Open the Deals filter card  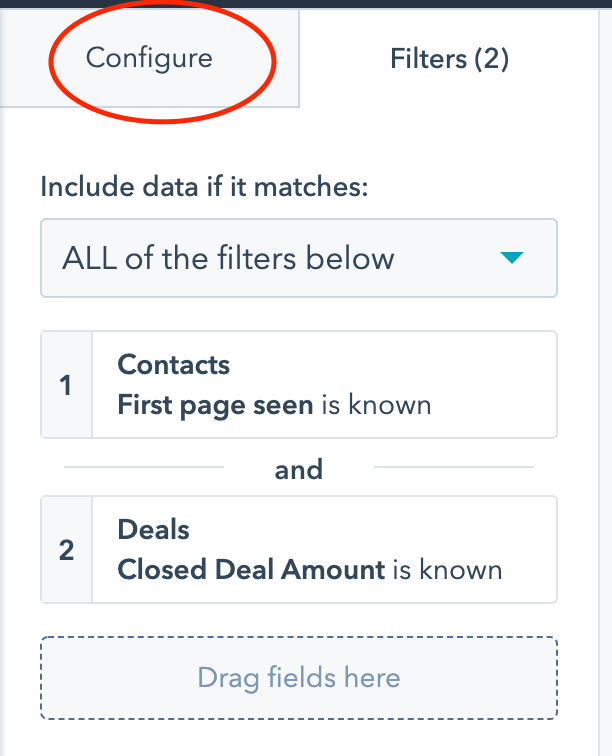(323, 550)
